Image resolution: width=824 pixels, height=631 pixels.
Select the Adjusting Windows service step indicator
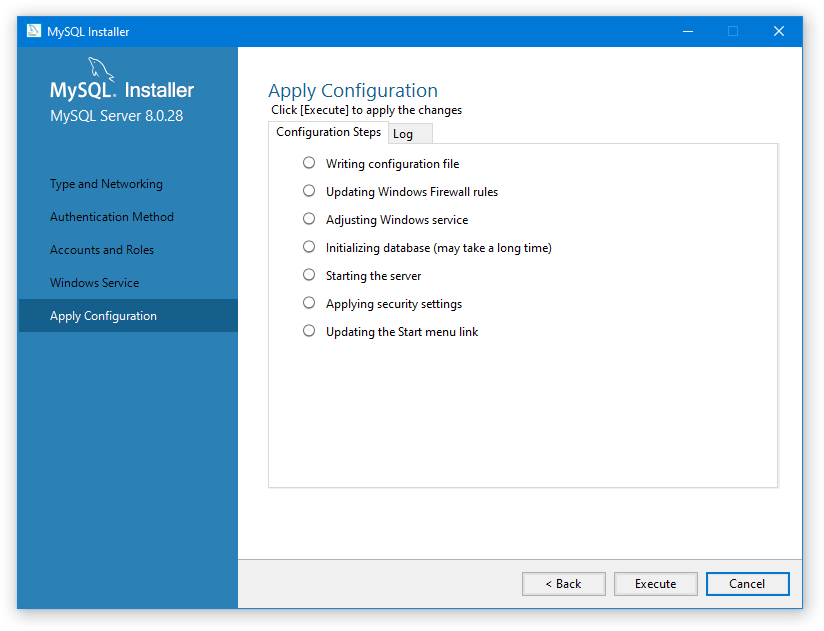pyautogui.click(x=309, y=219)
